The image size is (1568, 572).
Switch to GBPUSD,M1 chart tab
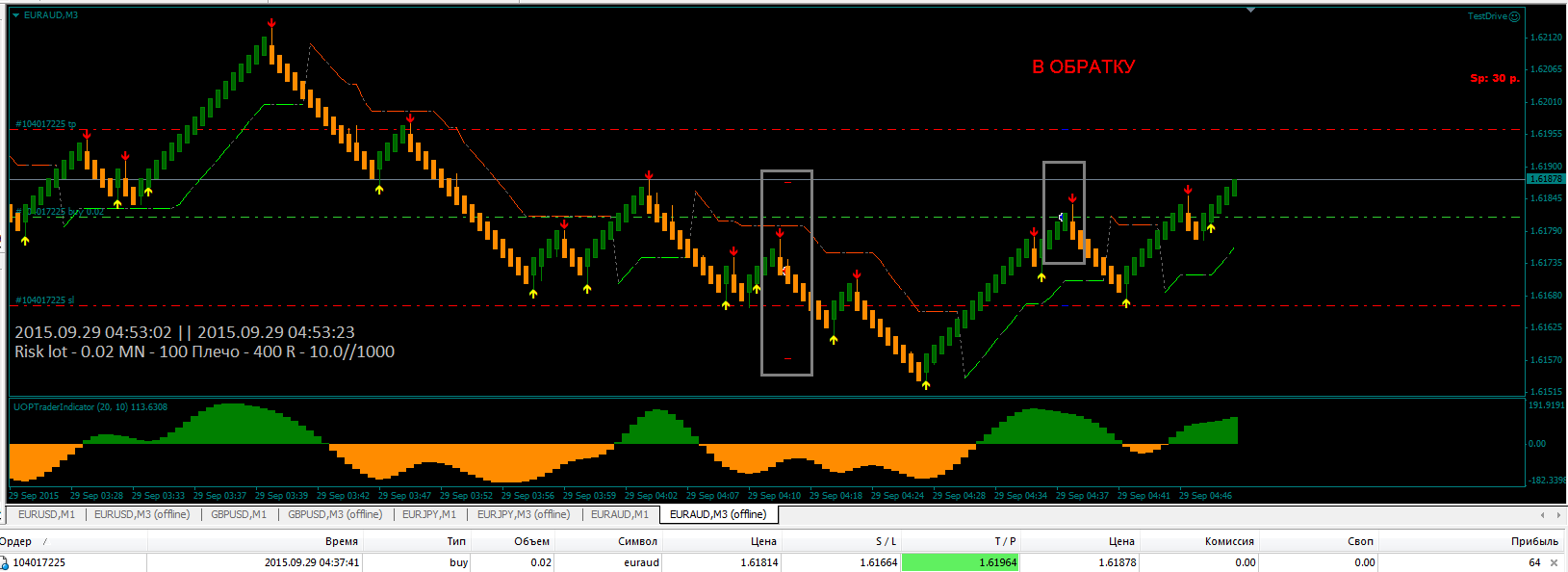239,514
